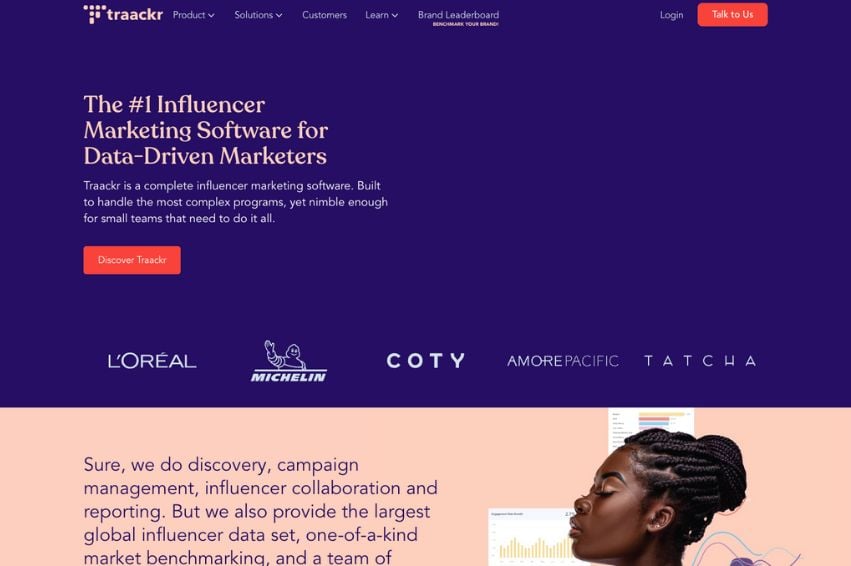The height and width of the screenshot is (566, 851).
Task: Click the COTY brand logo
Action: 426,361
